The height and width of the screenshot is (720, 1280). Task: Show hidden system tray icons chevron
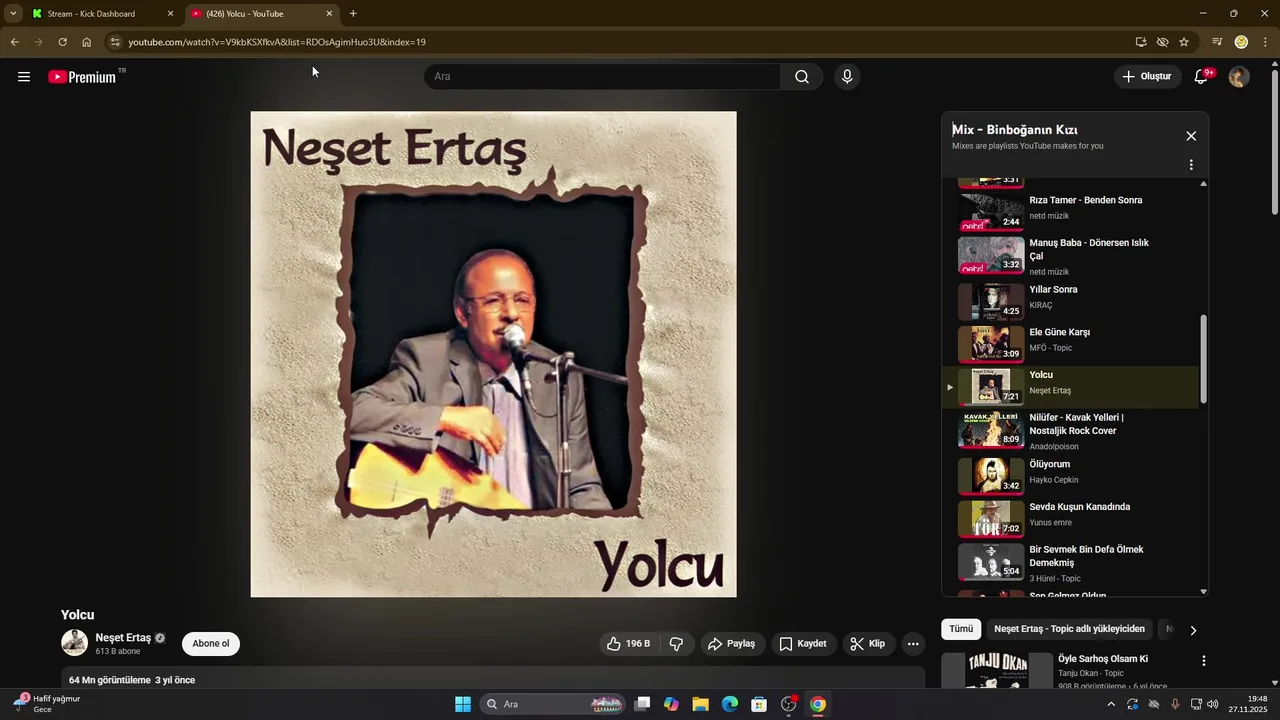click(x=1110, y=704)
